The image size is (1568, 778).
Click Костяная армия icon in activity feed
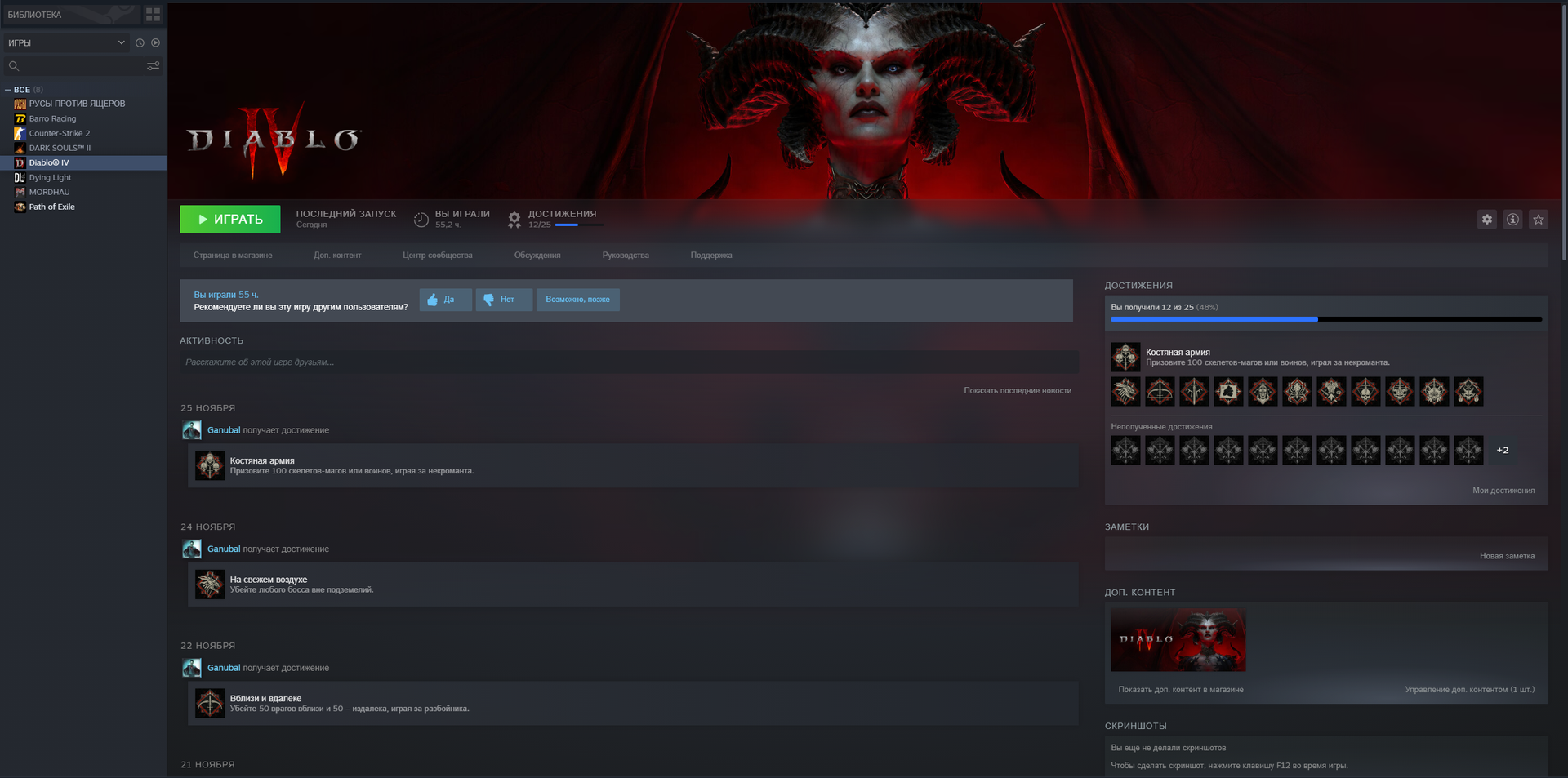coord(210,465)
